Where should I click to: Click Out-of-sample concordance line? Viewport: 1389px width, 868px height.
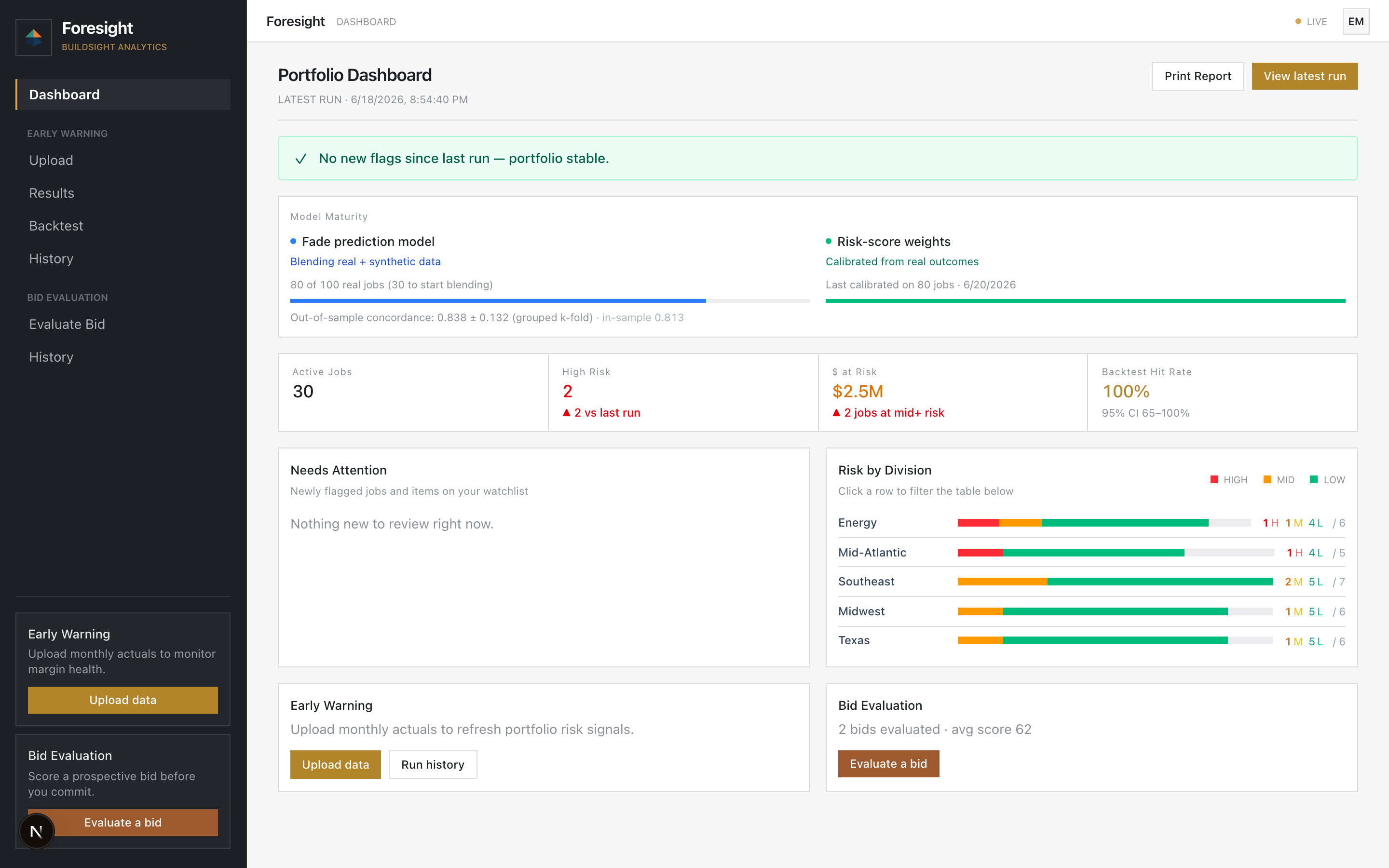click(487, 317)
